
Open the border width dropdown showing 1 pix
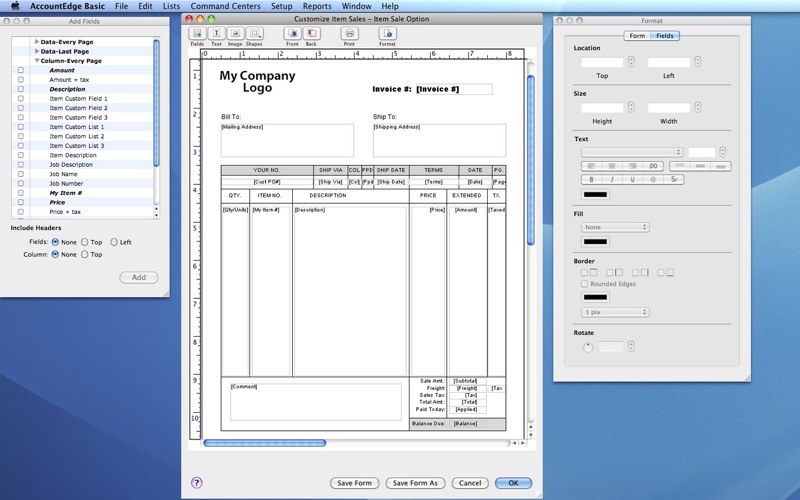(x=615, y=312)
